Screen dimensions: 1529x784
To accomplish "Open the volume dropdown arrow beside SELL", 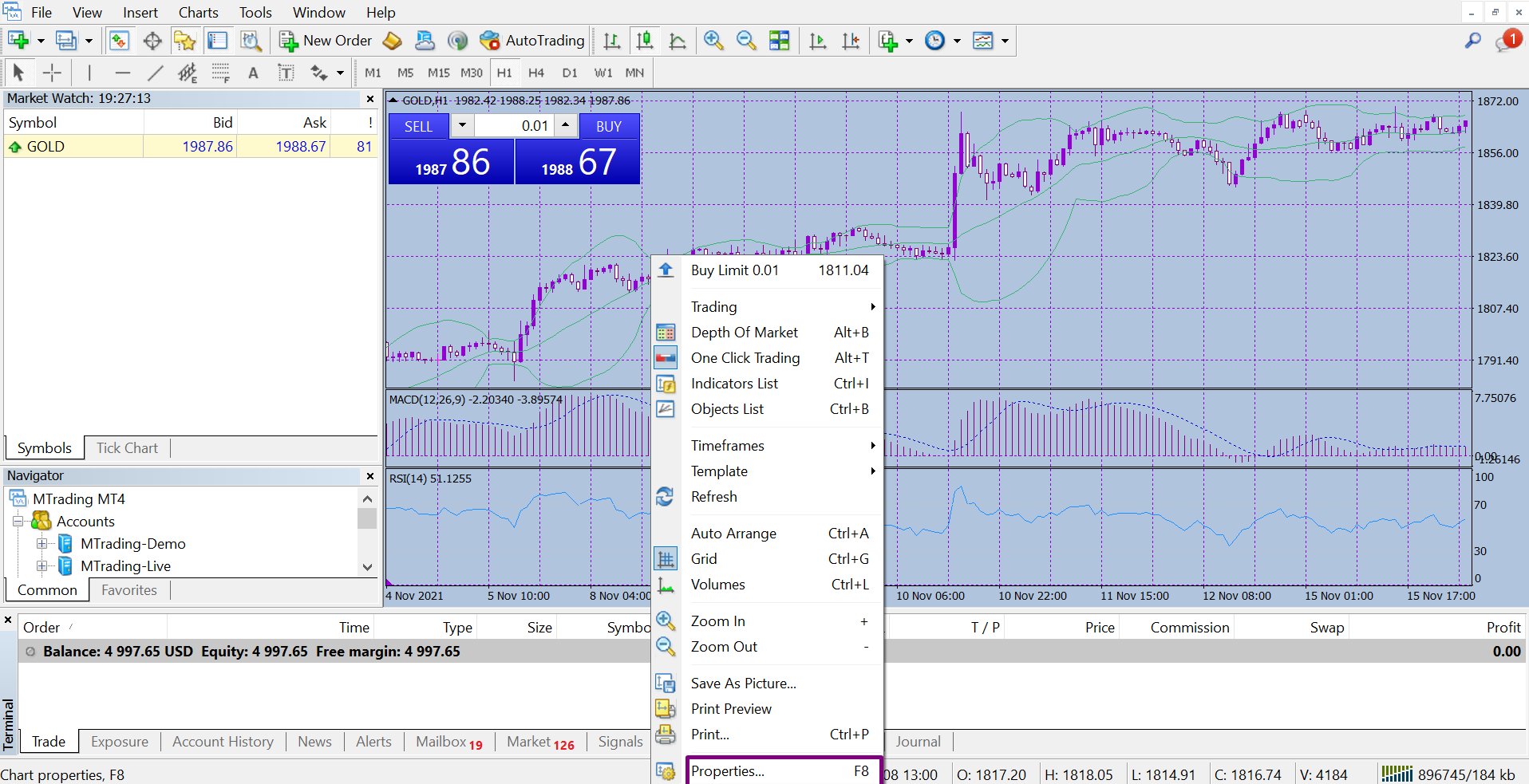I will point(462,126).
